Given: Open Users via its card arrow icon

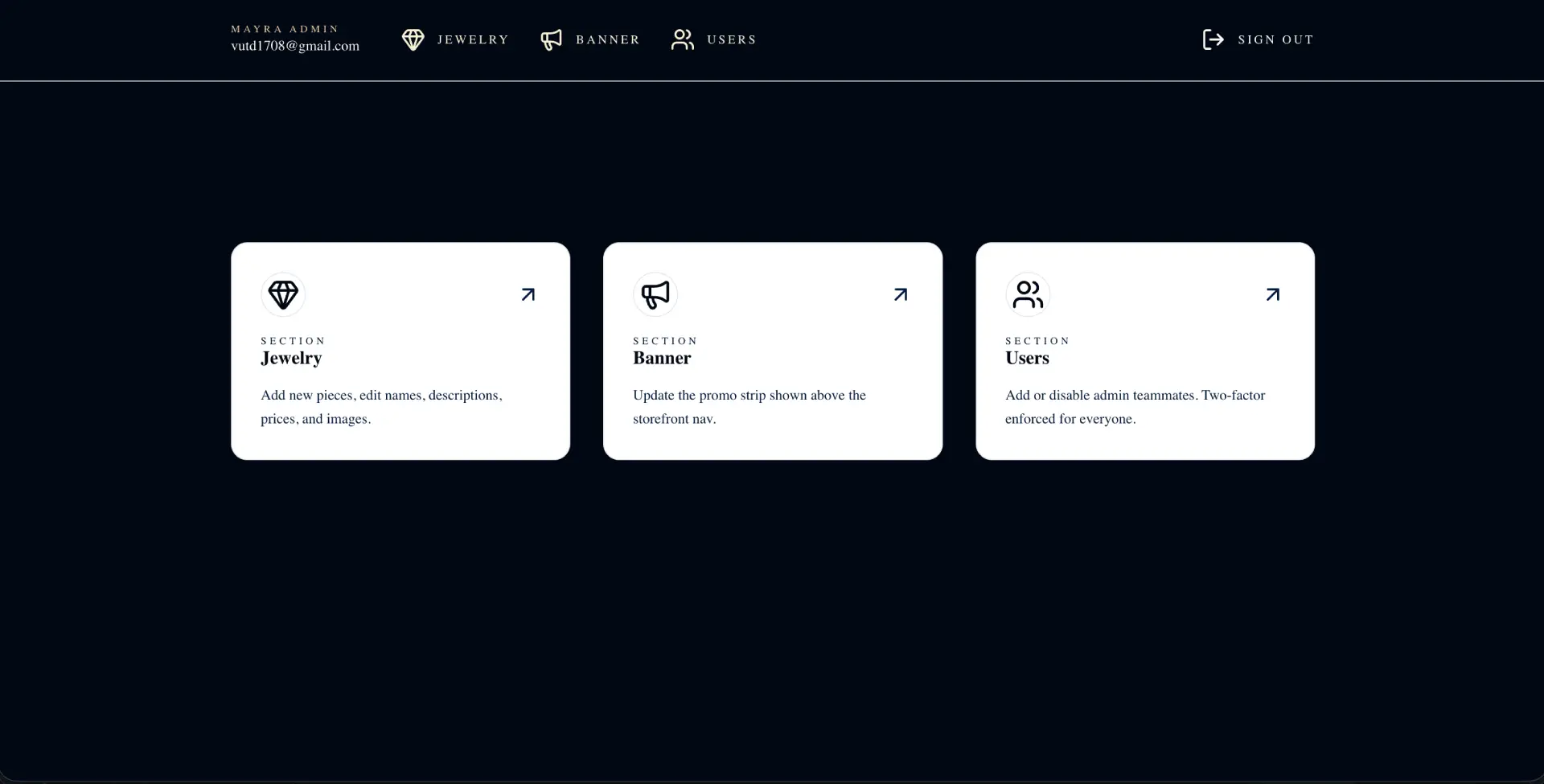Looking at the screenshot, I should point(1273,294).
